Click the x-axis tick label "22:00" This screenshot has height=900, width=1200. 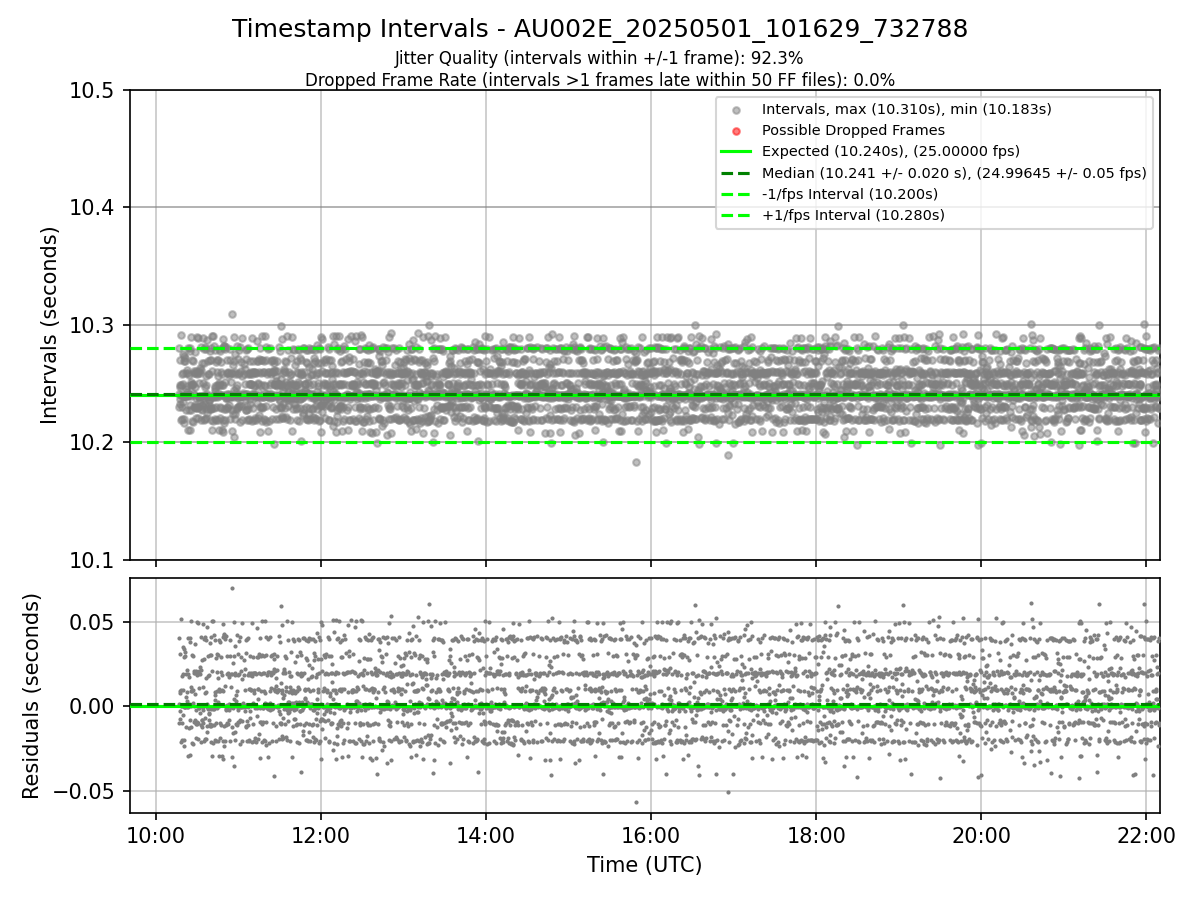[x=1146, y=834]
